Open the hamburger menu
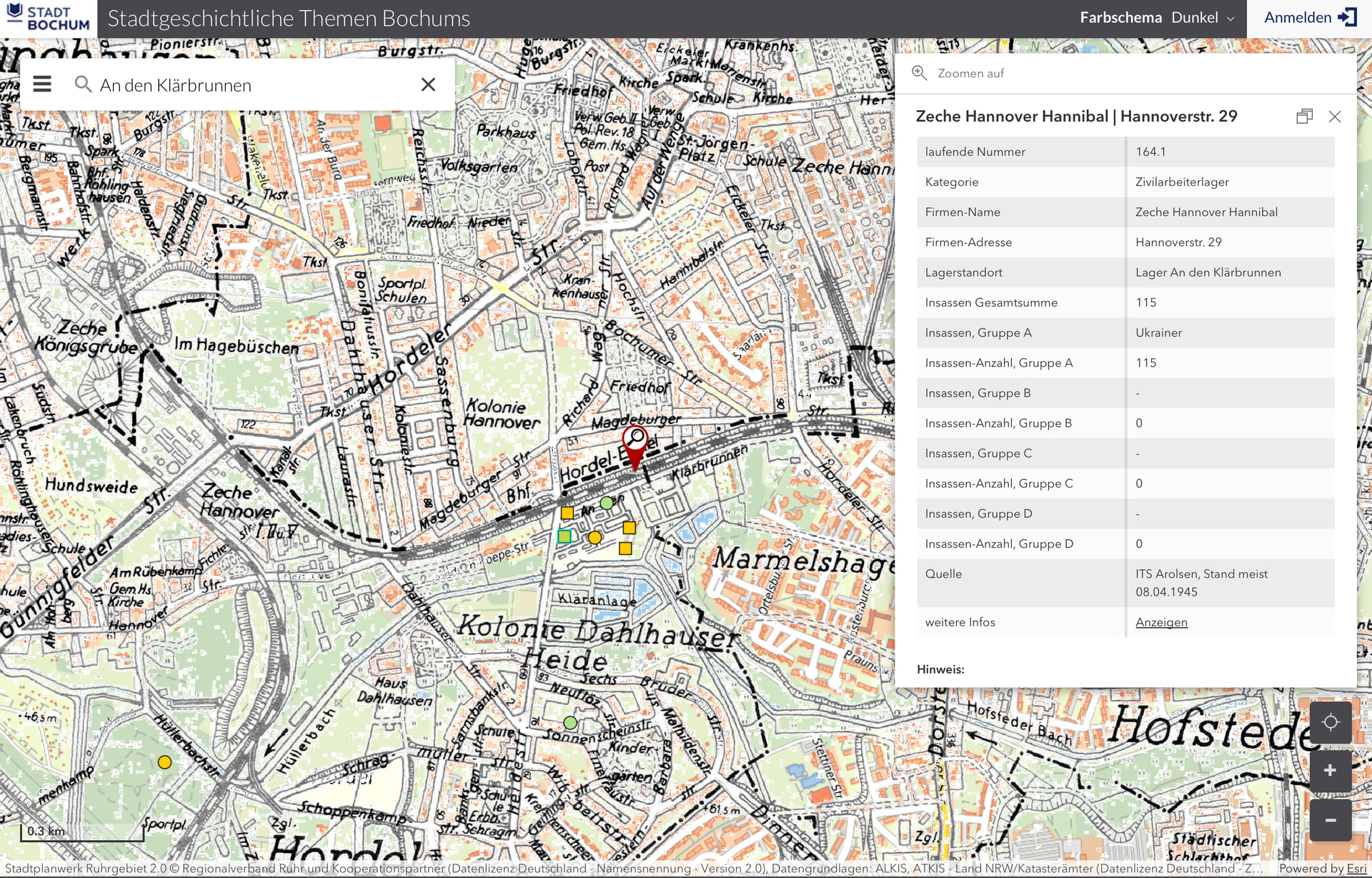1372x878 pixels. 42,84
